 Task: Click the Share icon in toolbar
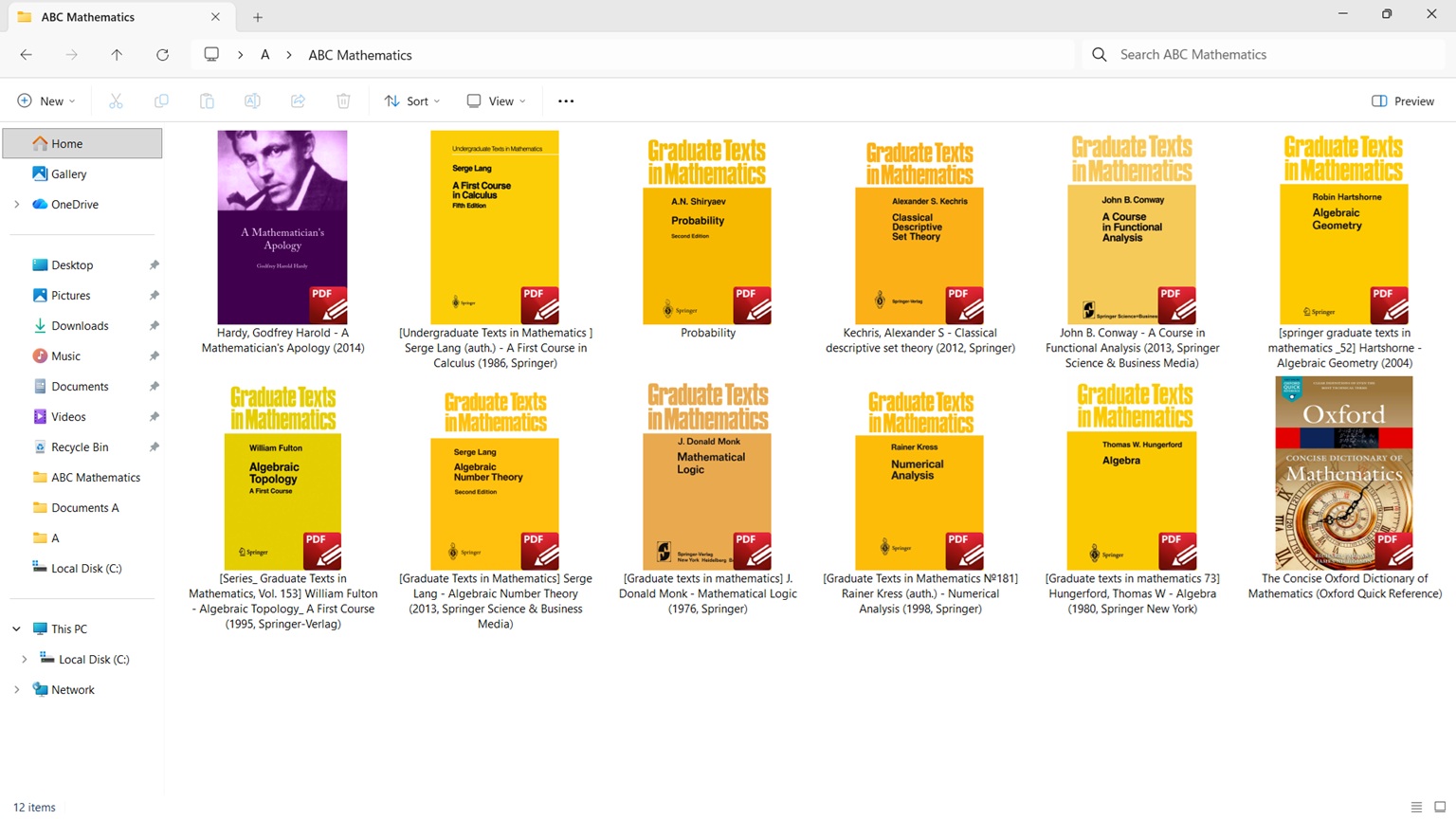click(298, 101)
